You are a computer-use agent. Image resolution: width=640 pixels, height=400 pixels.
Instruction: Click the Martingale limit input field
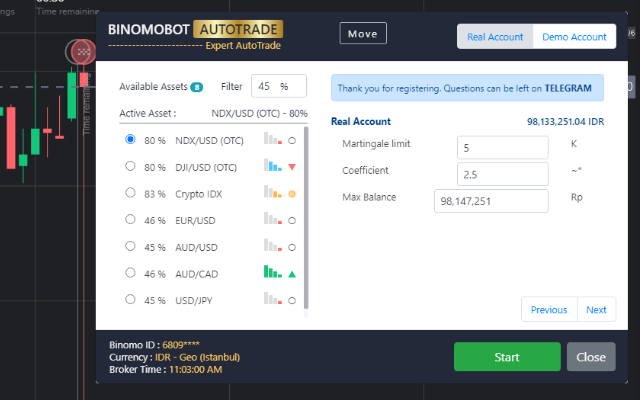(x=502, y=147)
